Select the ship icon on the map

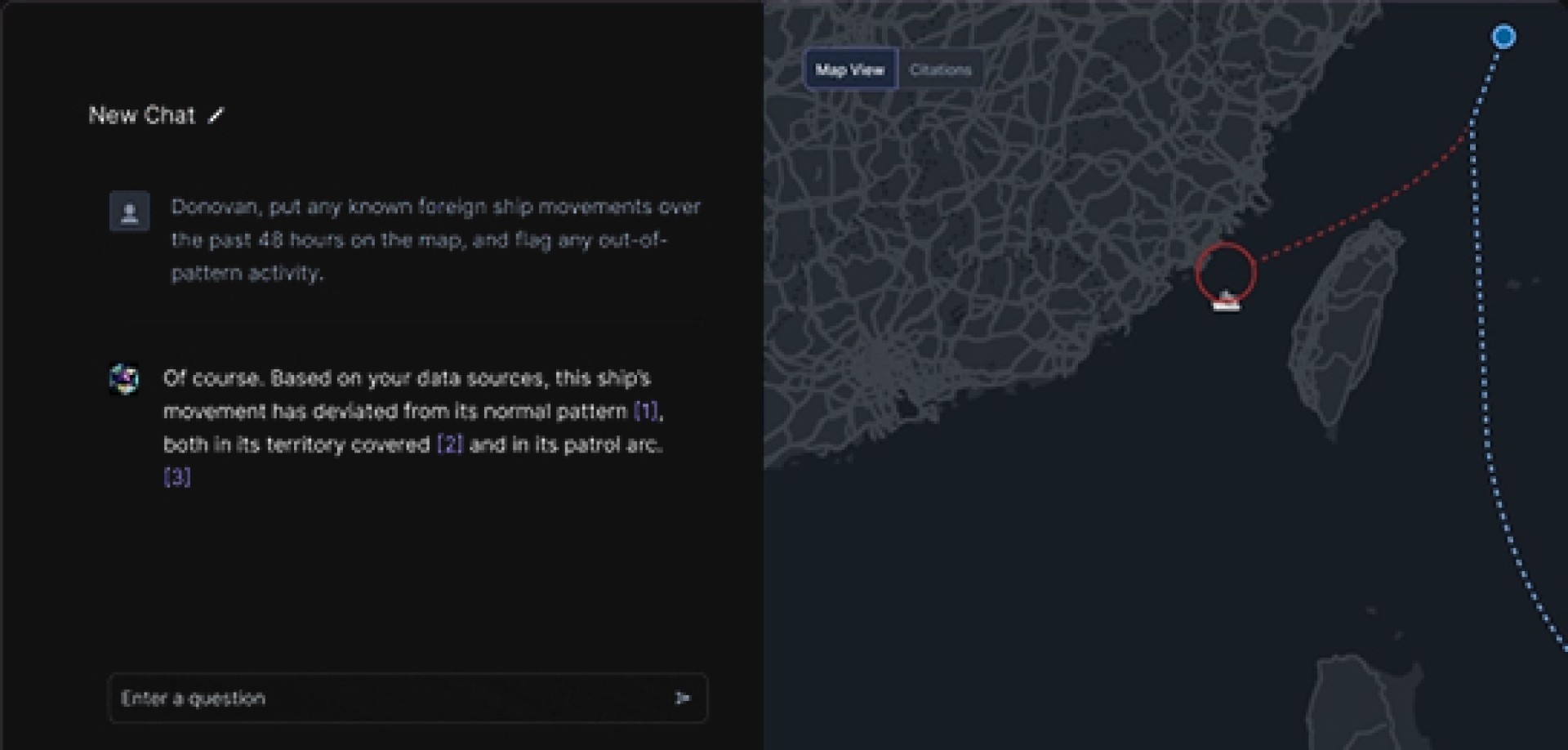pyautogui.click(x=1226, y=302)
